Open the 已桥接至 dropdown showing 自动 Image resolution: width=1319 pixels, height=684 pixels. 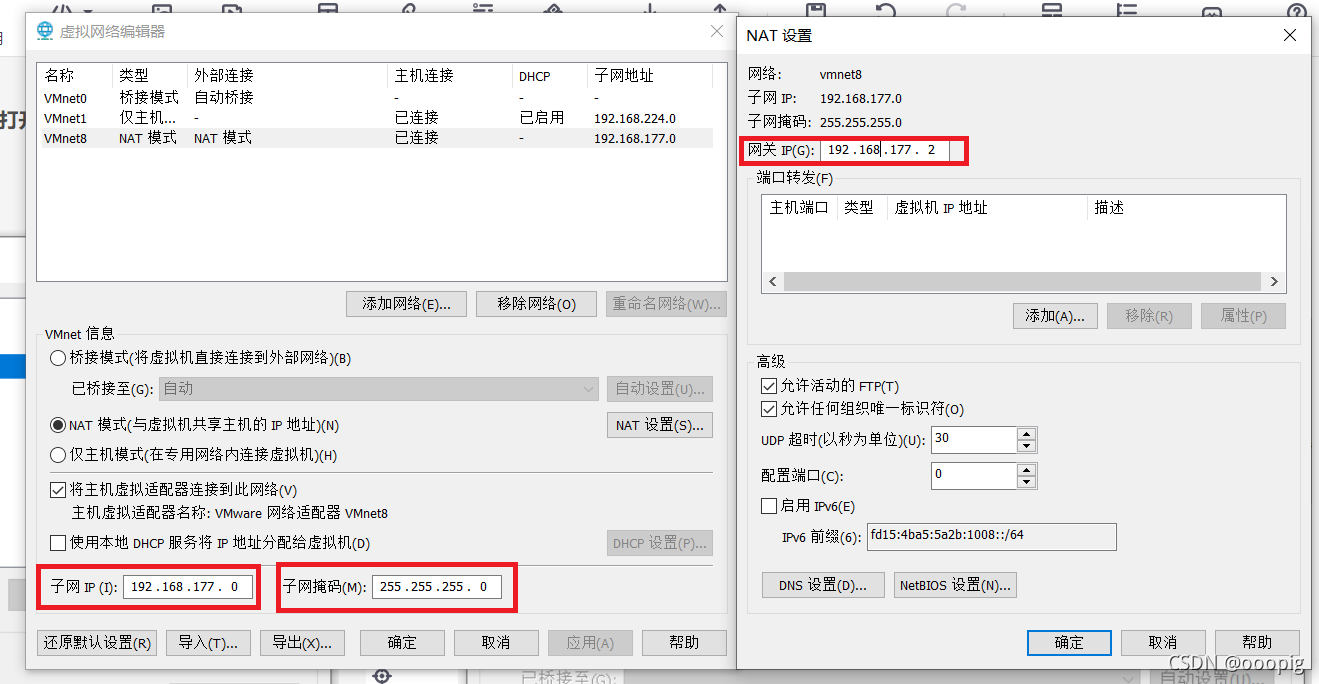pos(379,389)
